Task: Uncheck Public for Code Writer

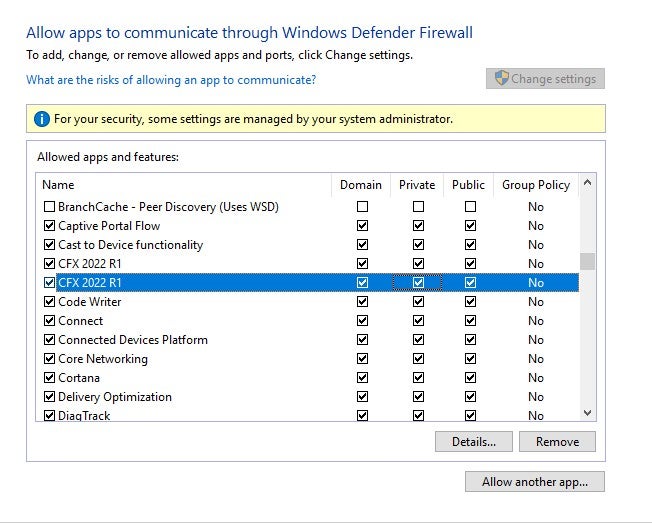Action: pyautogui.click(x=470, y=301)
